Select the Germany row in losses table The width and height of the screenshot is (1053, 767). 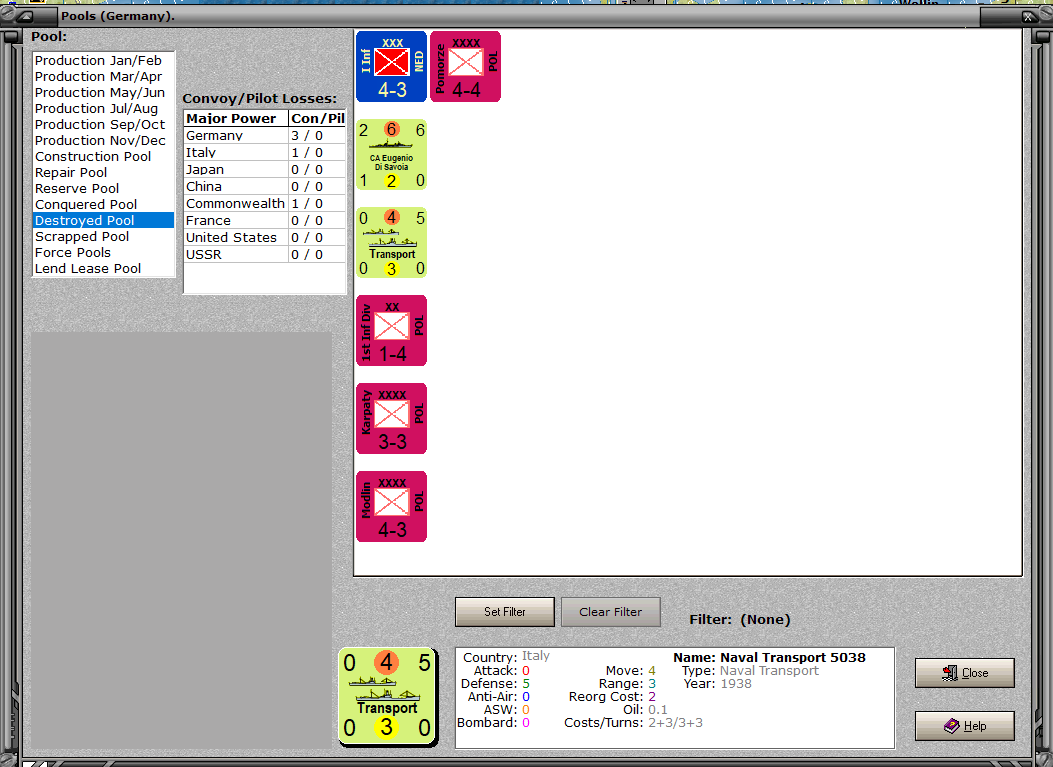pyautogui.click(x=265, y=135)
